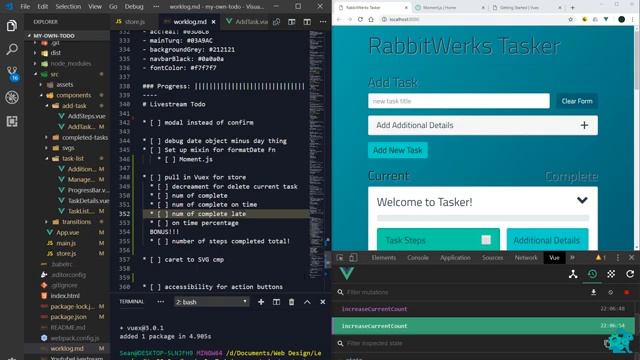
Task: Open the Console tab in DevTools
Action: click(x=418, y=258)
